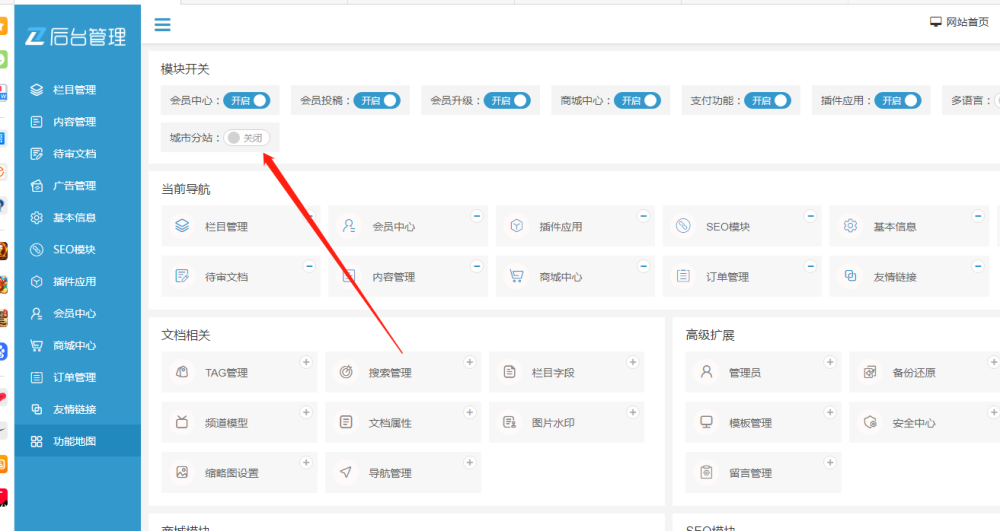
Task: Add 栏目字段 to navigation with plus
Action: tap(632, 362)
